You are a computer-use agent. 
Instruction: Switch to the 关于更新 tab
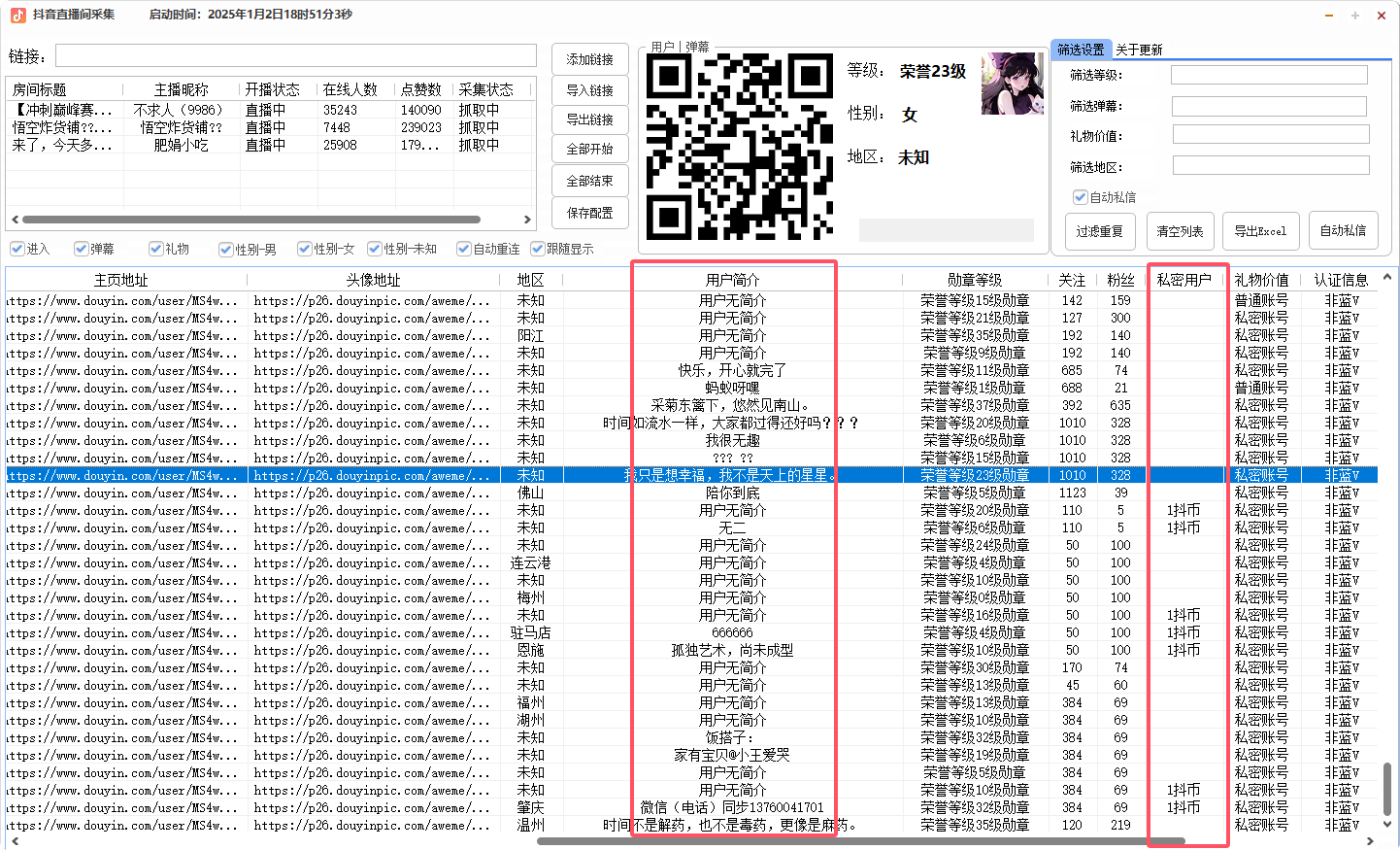[1139, 50]
